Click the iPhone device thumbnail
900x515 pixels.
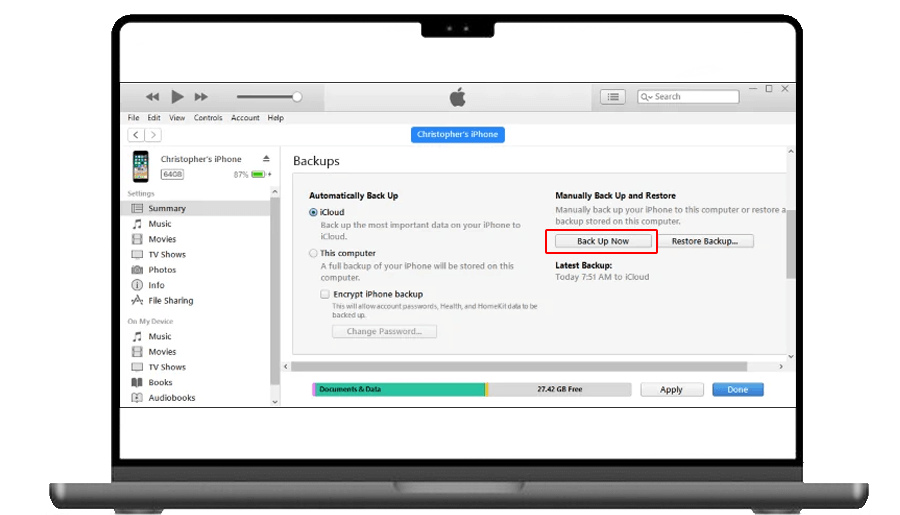click(x=141, y=166)
